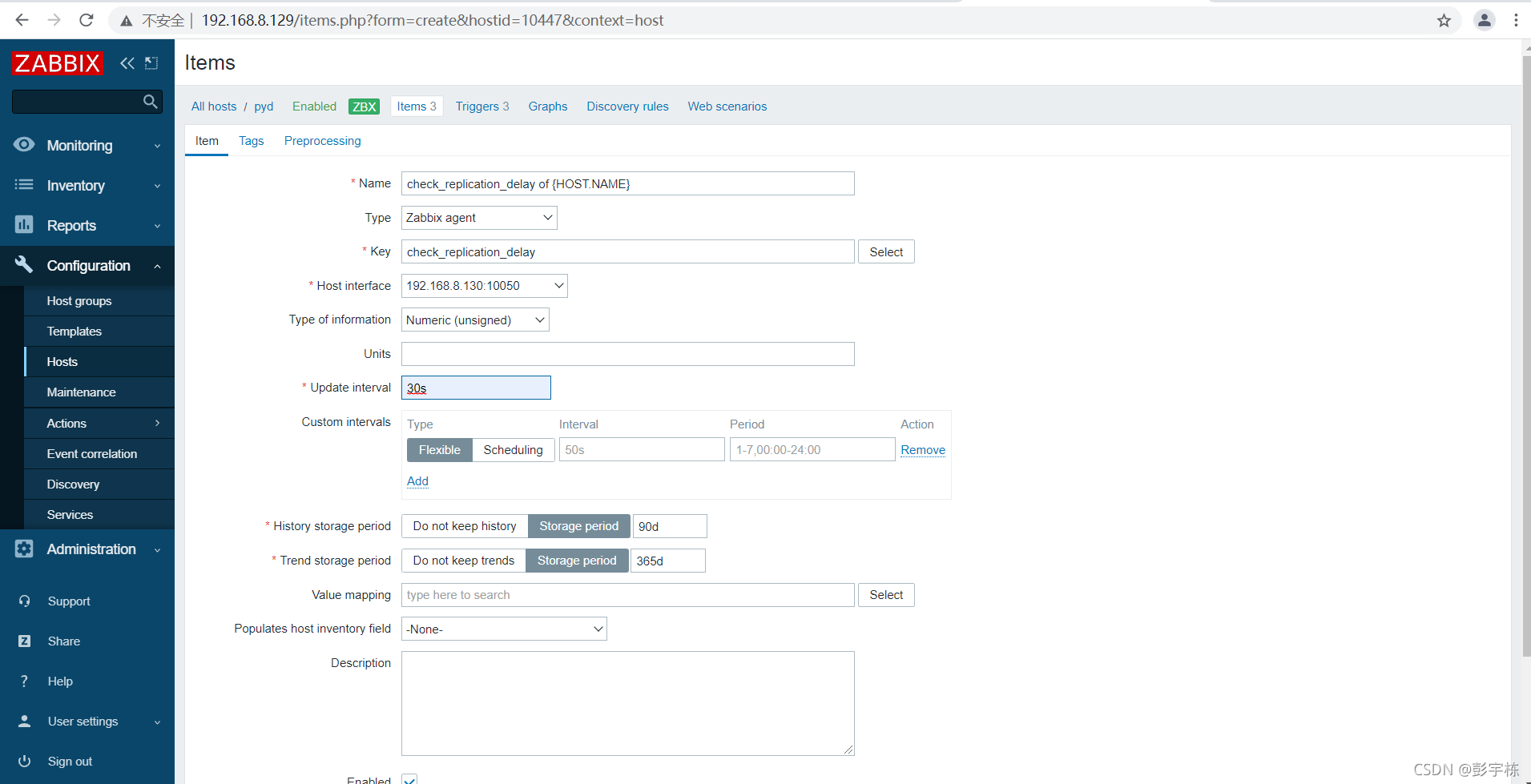
Task: Click the Sign out power icon
Action: coord(24,761)
